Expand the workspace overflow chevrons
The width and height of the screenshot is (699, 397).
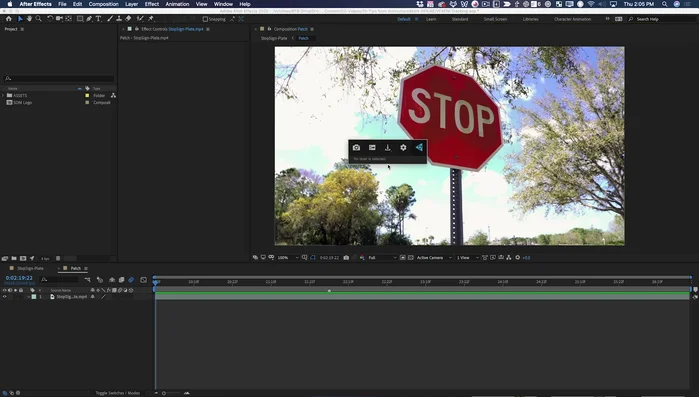607,19
